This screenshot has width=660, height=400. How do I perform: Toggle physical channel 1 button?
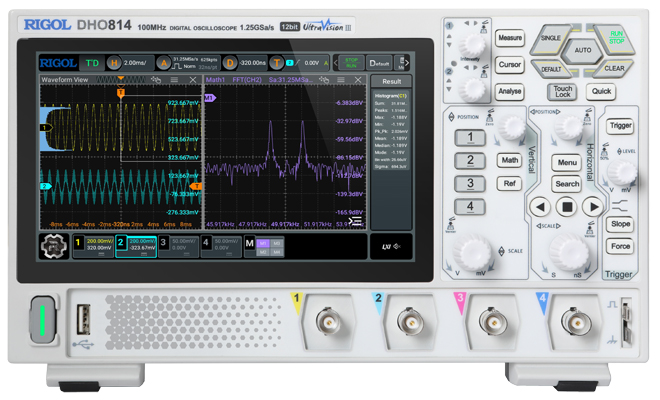pos(470,137)
